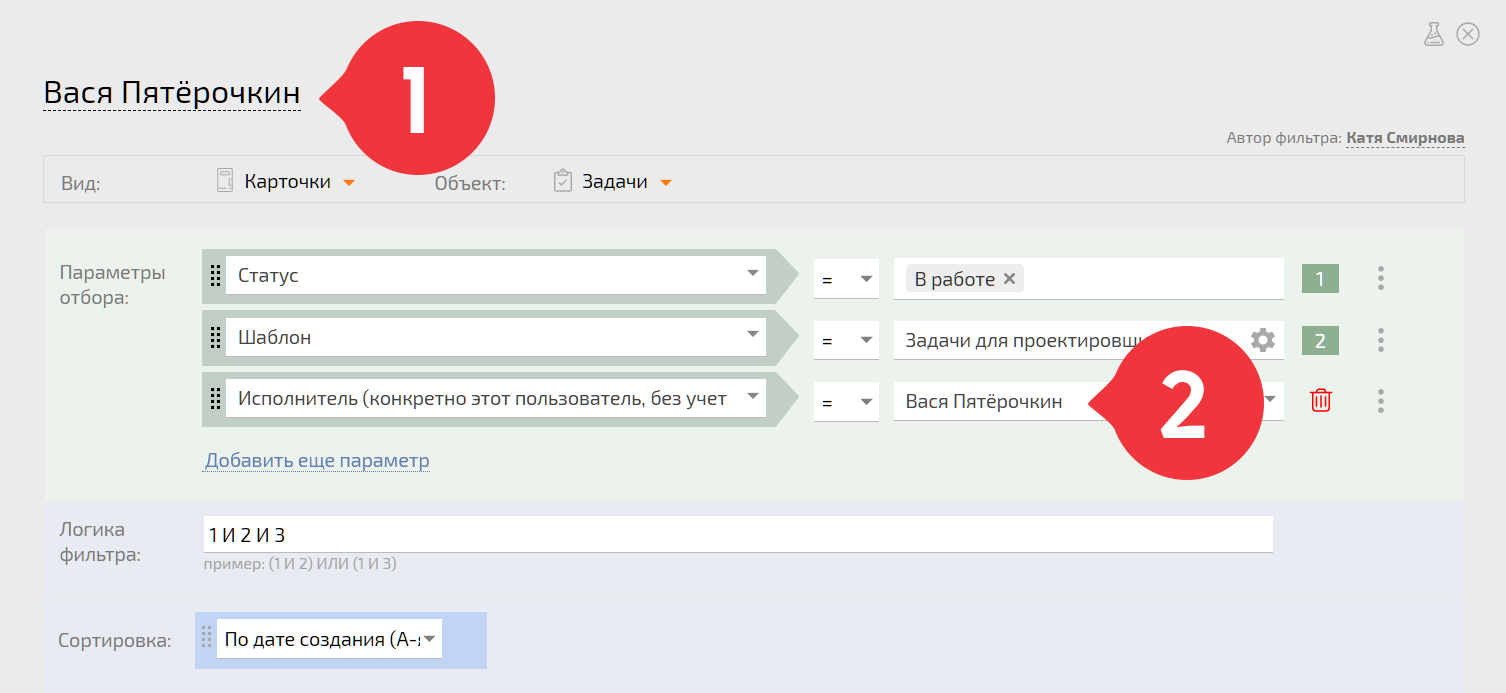Click the Сортировка label
The height and width of the screenshot is (693, 1506).
coord(115,640)
